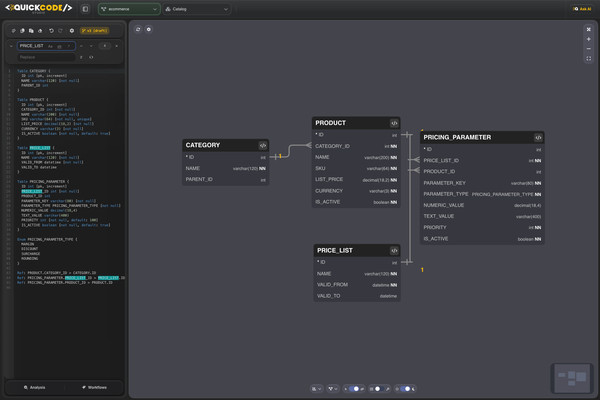600x400 pixels.
Task: Open editor settings gear in code toolbar
Action: 72,31
